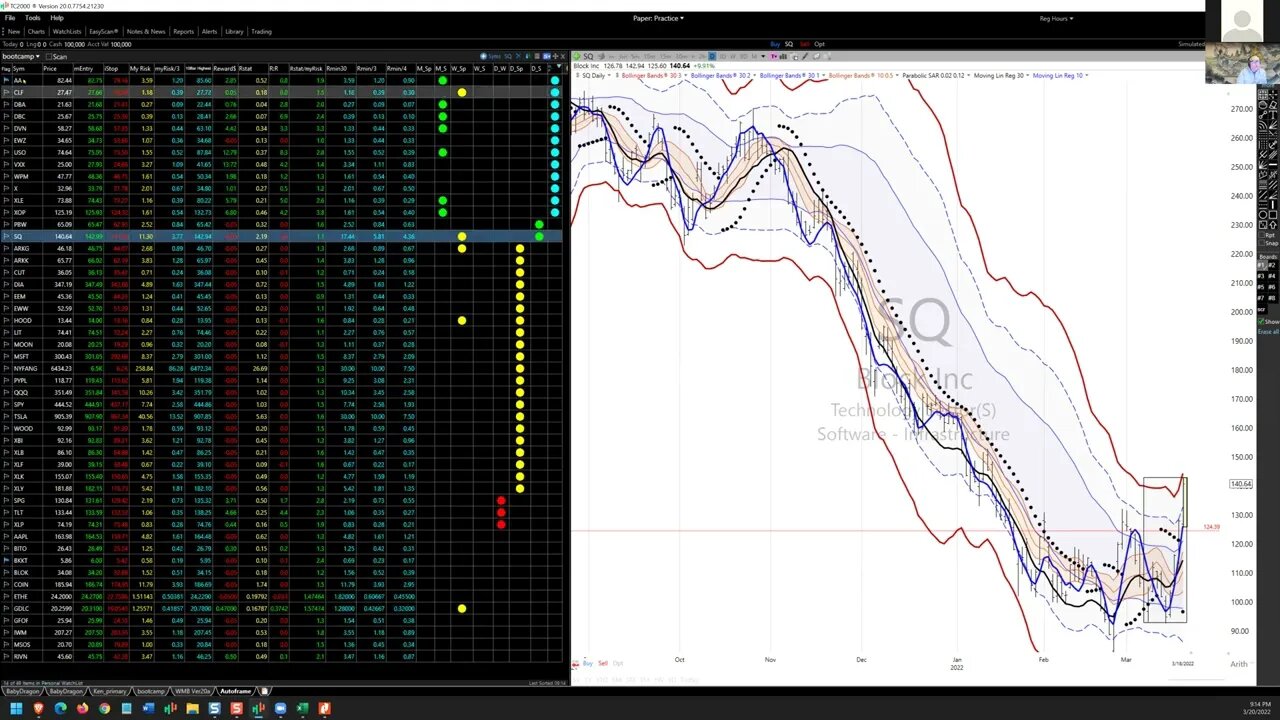Toggle the flag on the SPY row

pyautogui.click(x=6, y=404)
